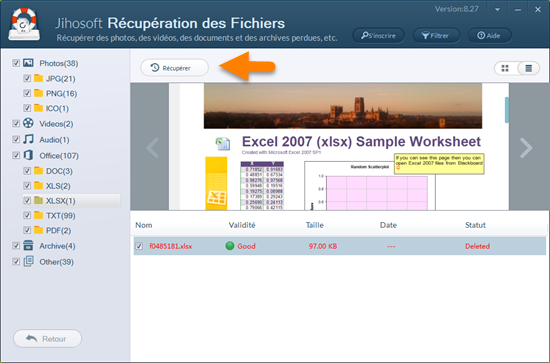Click the Videos film reel icon

tap(28, 123)
